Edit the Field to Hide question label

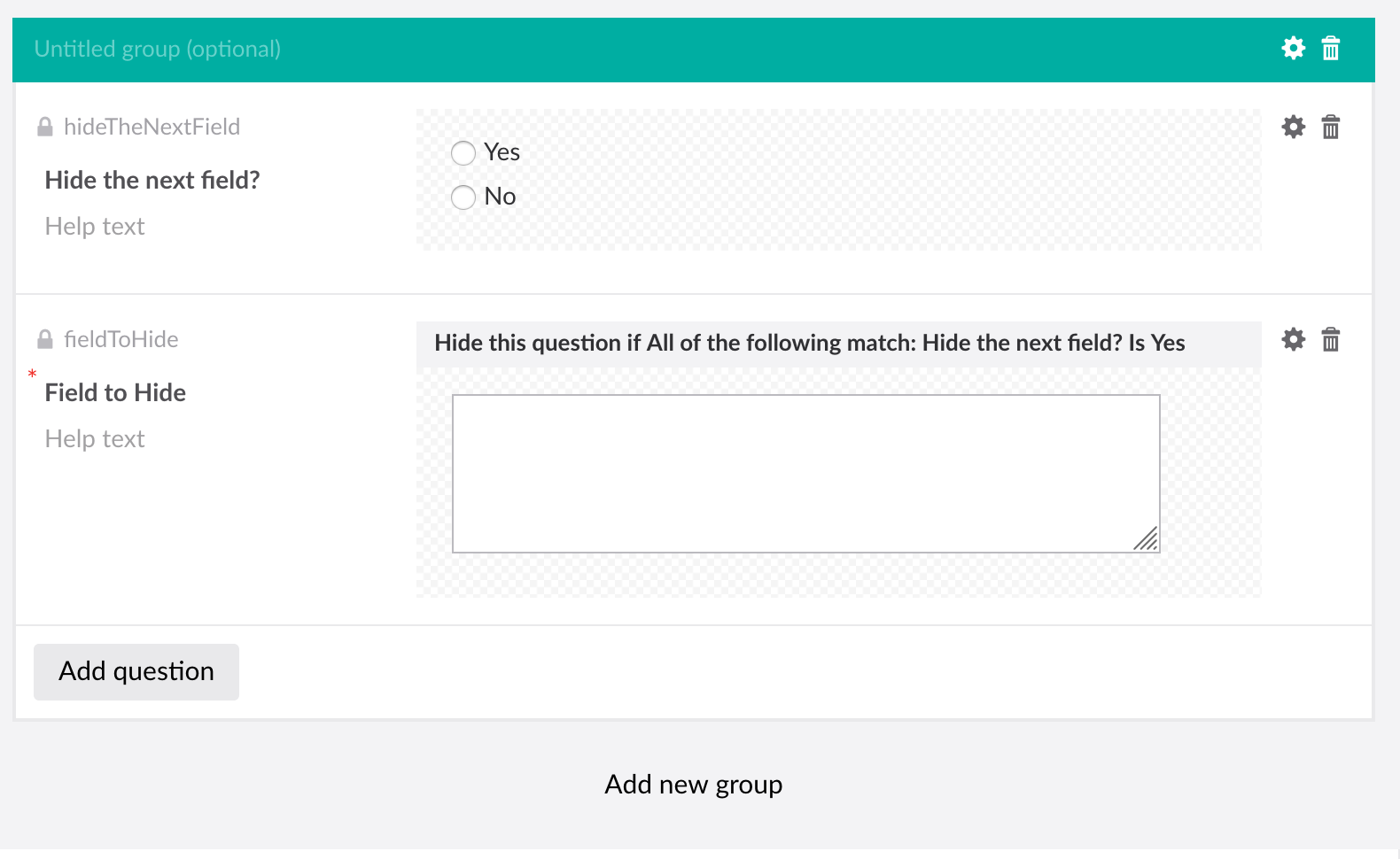[114, 392]
